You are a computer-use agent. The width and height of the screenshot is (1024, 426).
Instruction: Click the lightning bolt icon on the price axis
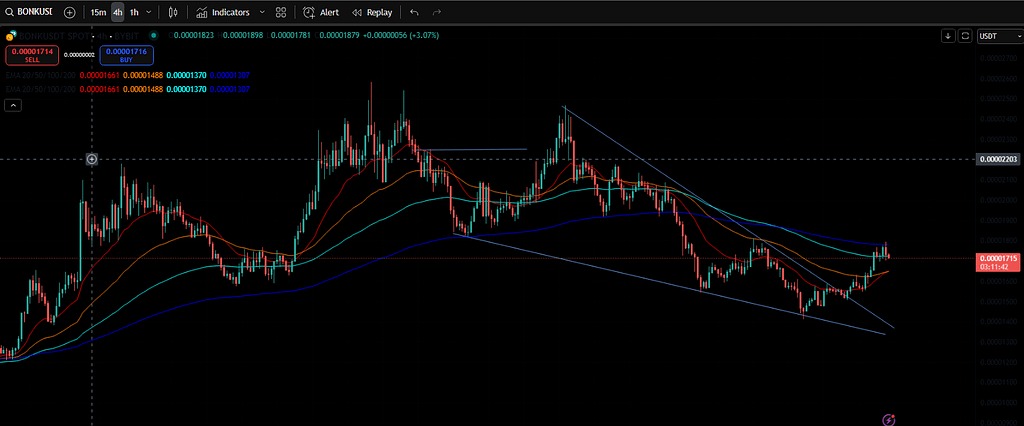pos(888,419)
